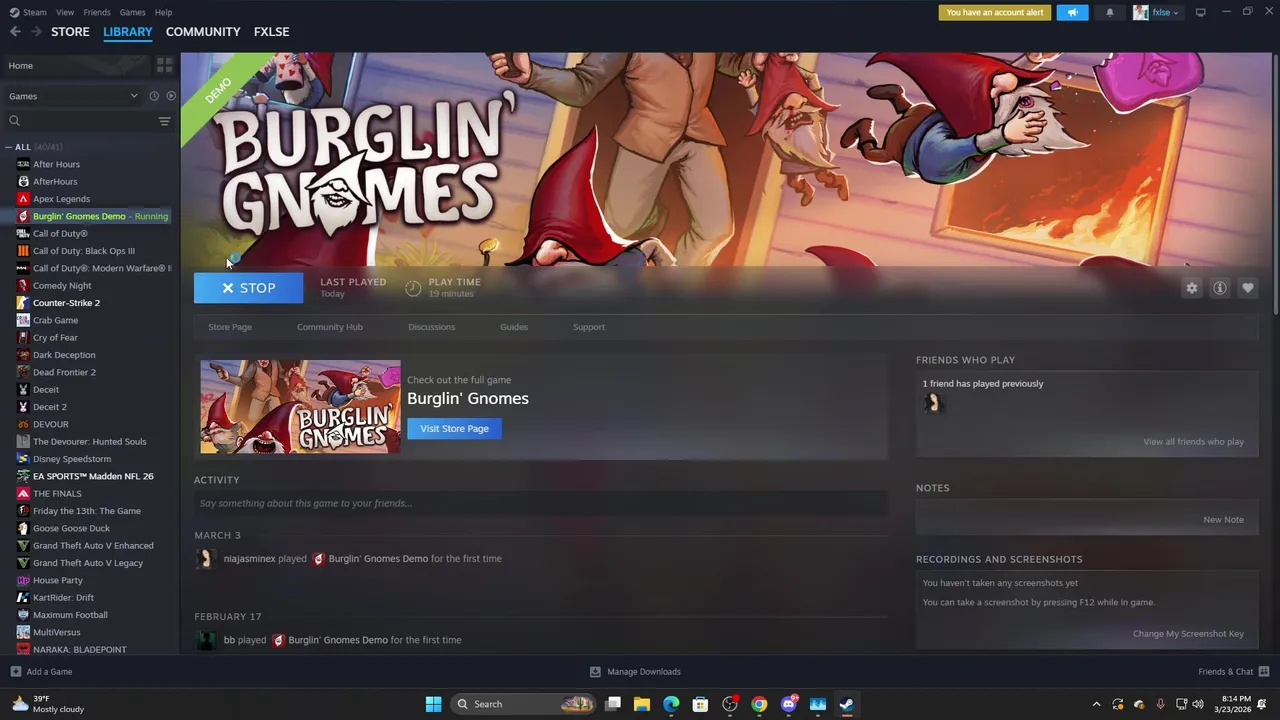Click Change My Screenshot Key
Image resolution: width=1280 pixels, height=720 pixels.
click(1188, 634)
